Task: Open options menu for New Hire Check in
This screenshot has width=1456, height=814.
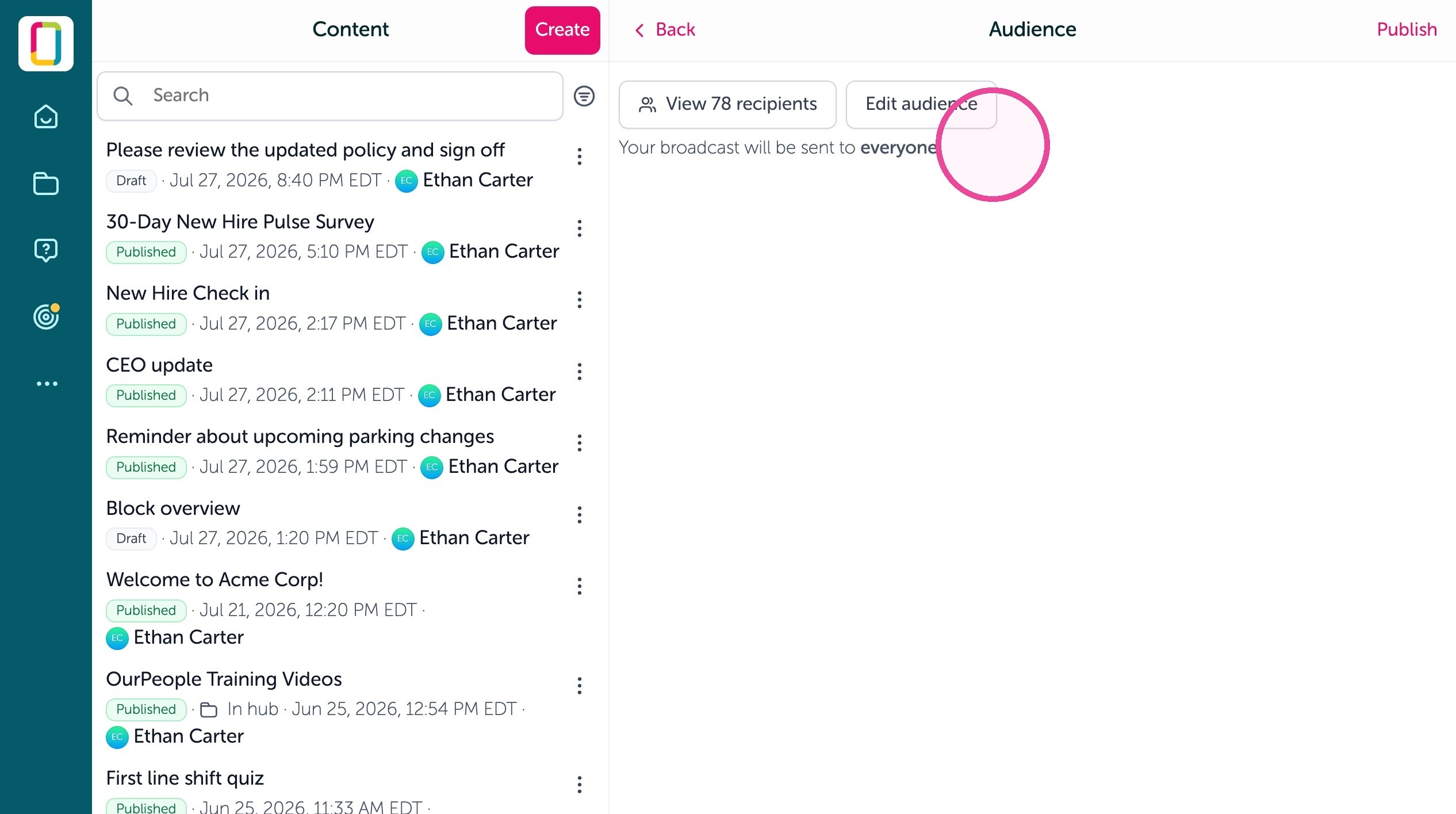Action: click(x=580, y=300)
